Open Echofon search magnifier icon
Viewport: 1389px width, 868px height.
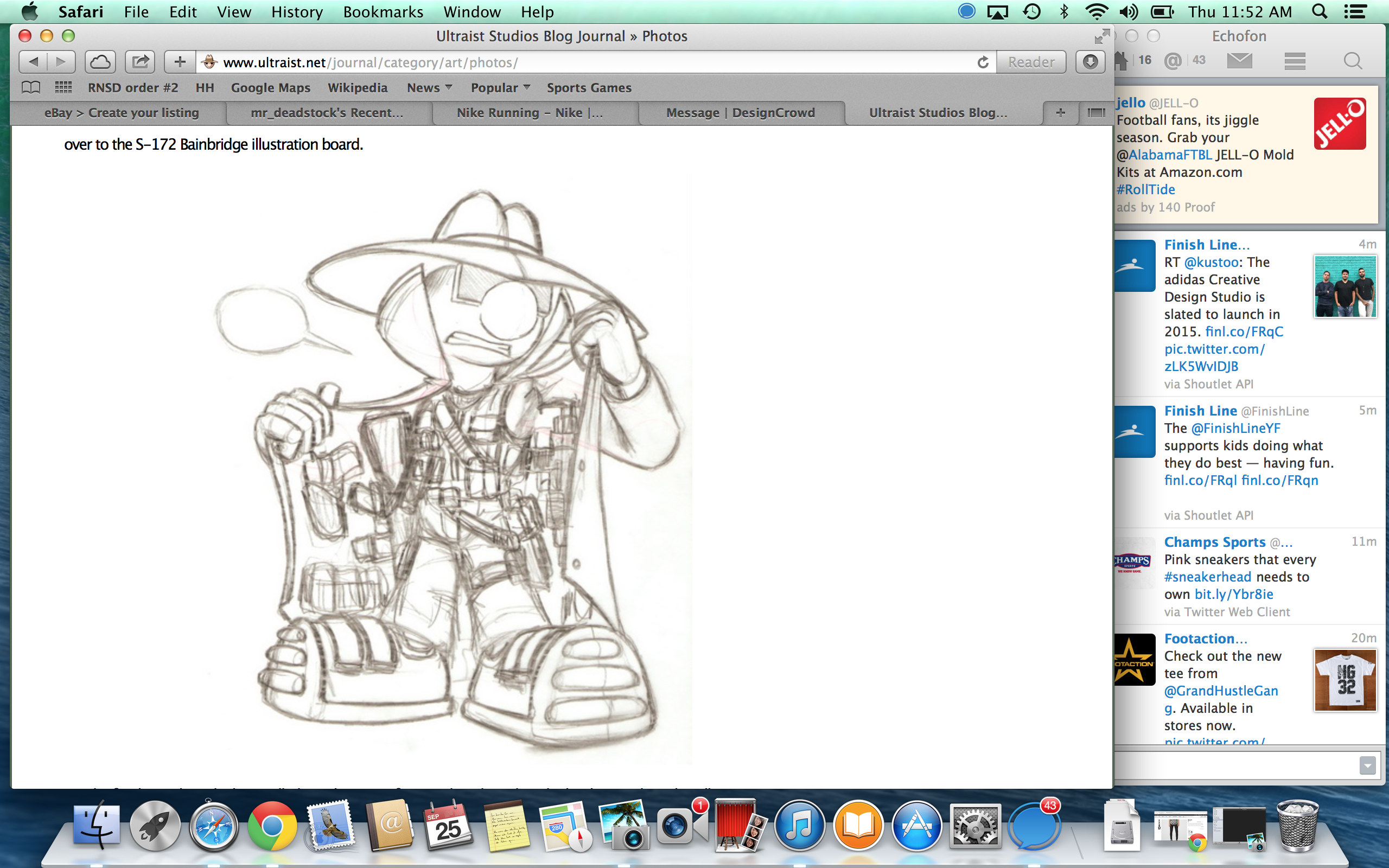(1352, 60)
